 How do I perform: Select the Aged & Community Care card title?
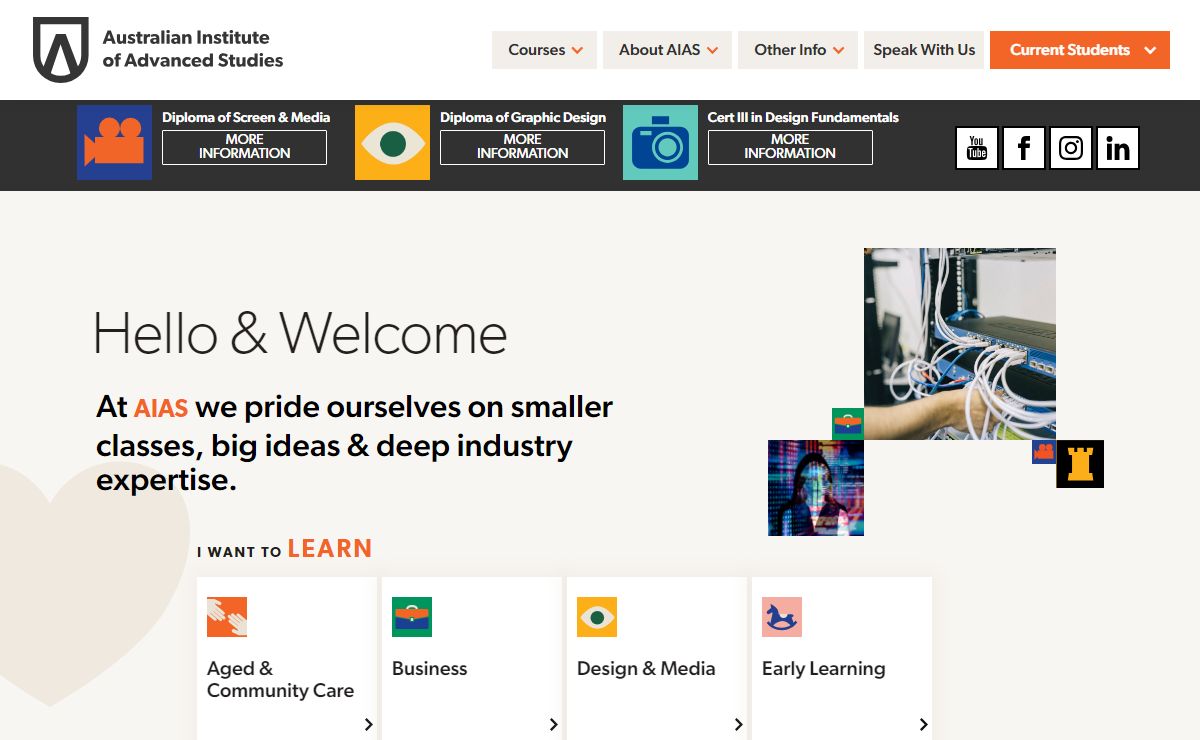pyautogui.click(x=280, y=679)
